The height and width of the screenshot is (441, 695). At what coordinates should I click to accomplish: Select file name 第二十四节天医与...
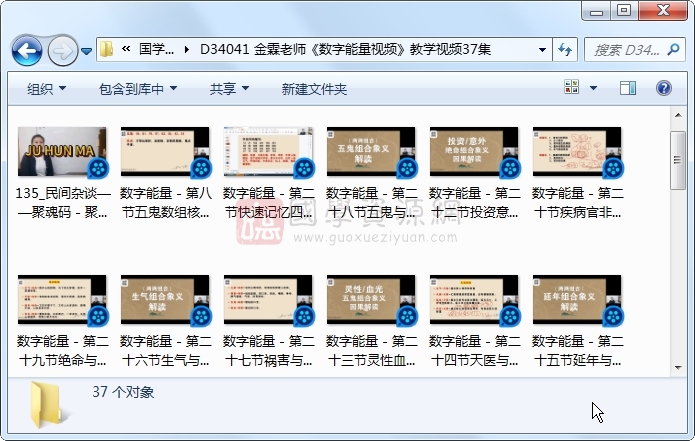475,351
